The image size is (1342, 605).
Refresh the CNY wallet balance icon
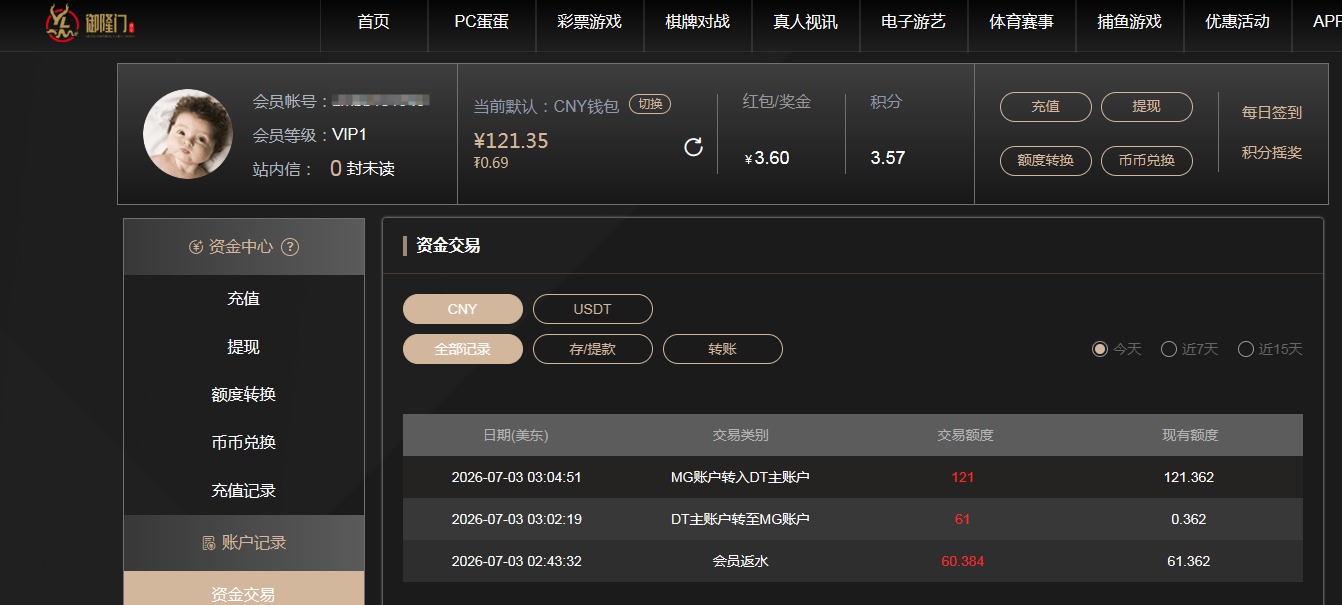[x=693, y=148]
